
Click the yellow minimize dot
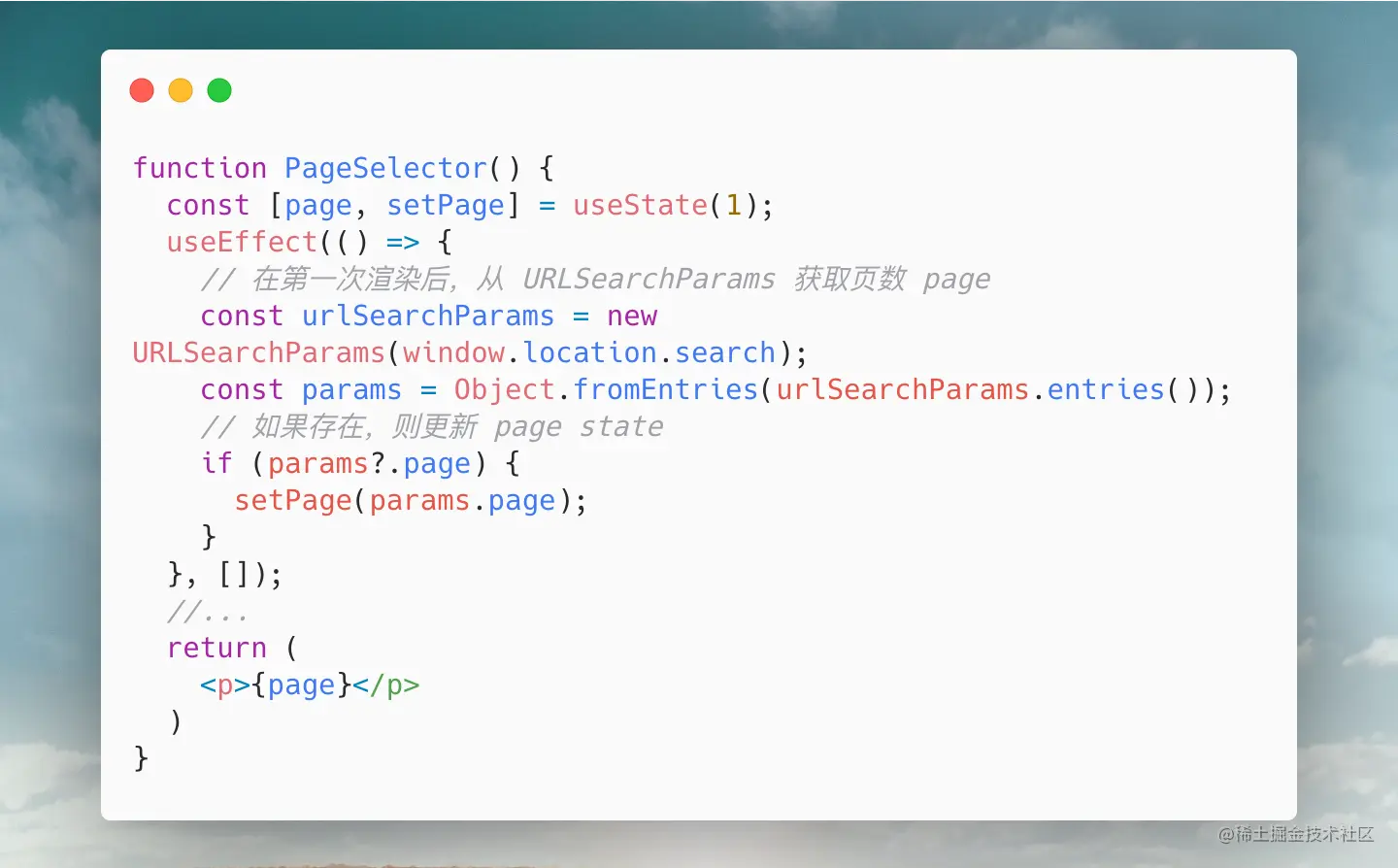click(181, 90)
